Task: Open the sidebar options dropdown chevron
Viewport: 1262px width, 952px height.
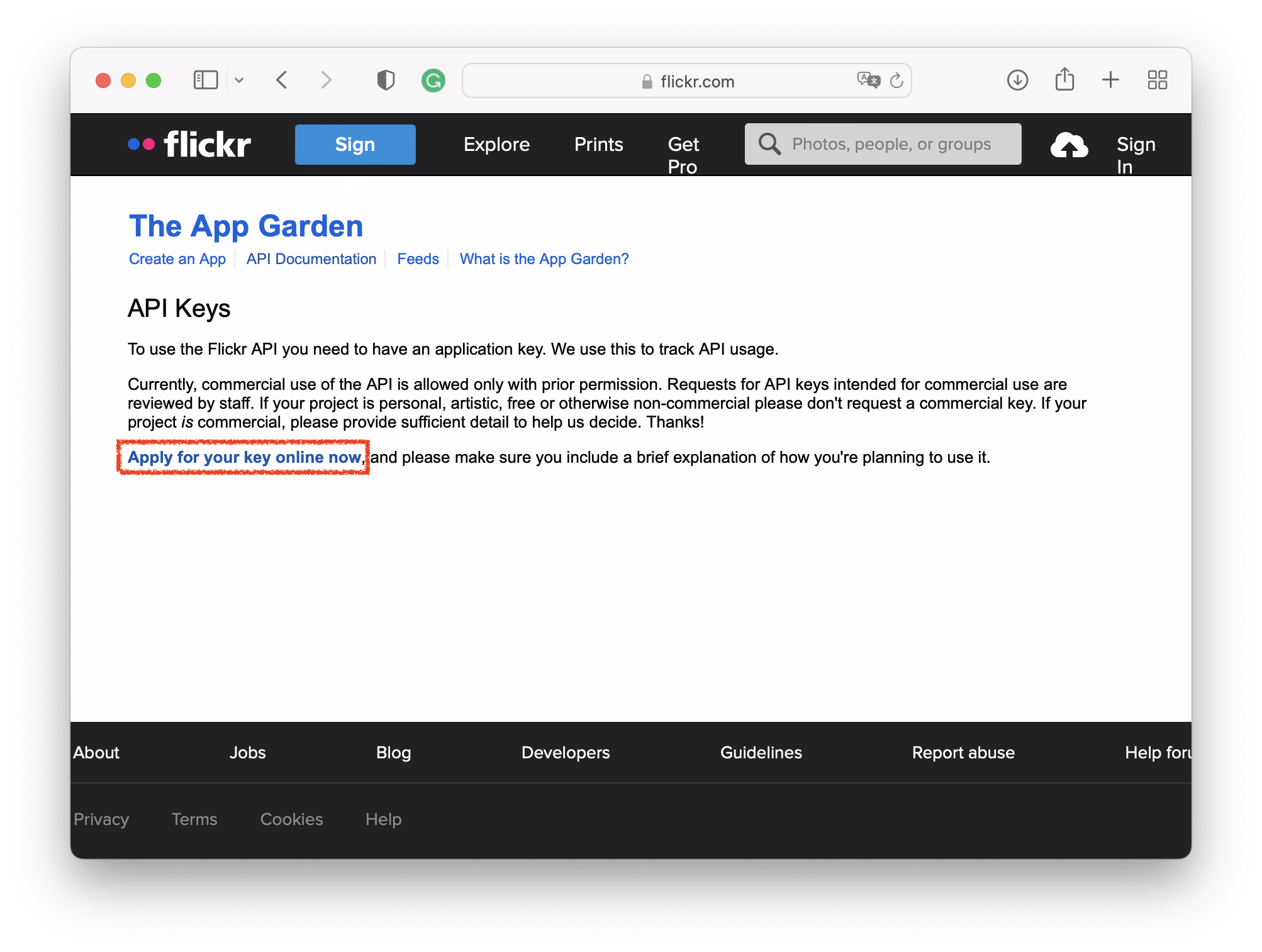Action: [239, 80]
